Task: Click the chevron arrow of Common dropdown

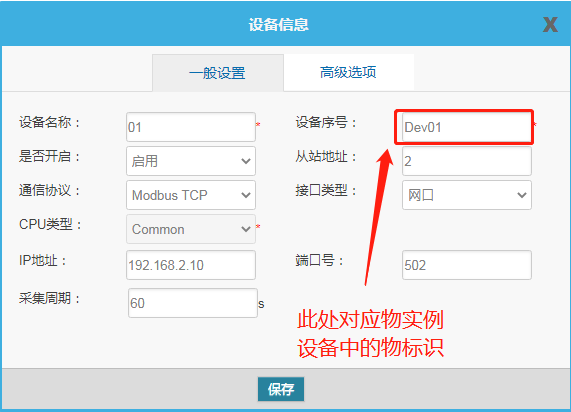Action: click(246, 229)
